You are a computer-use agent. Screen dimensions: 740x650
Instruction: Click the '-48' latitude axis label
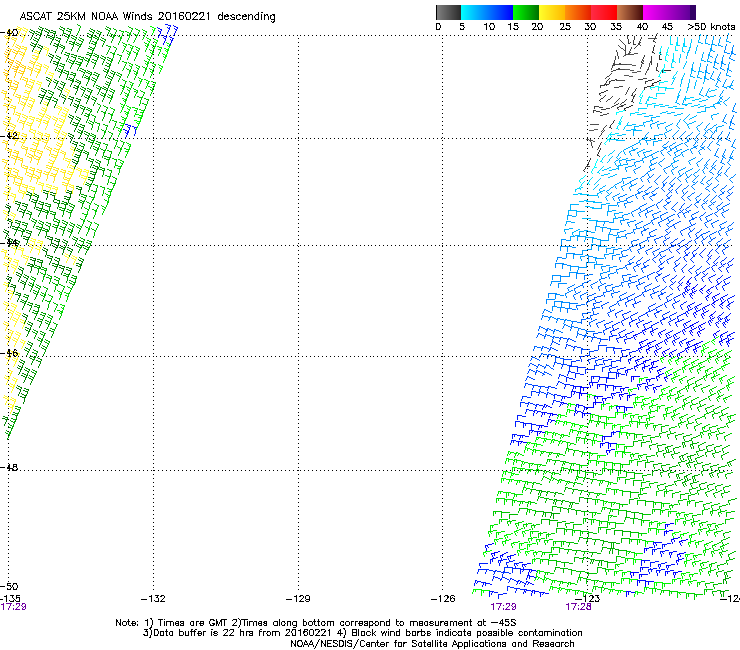pos(9,467)
